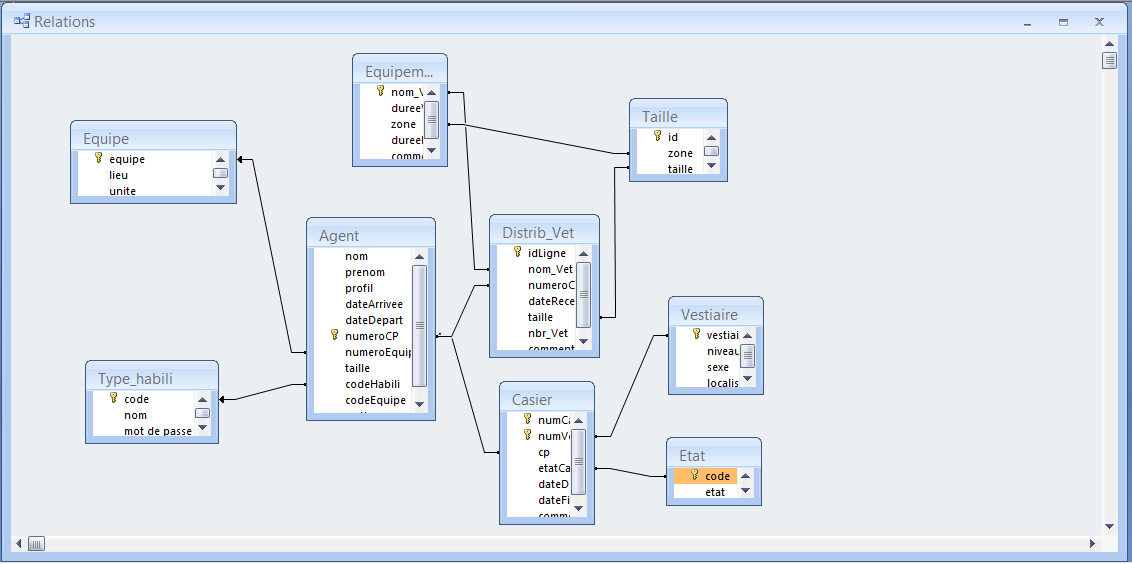Screen dimensions: 1132x564
Task: Select the Etat table header
Action: coord(713,456)
